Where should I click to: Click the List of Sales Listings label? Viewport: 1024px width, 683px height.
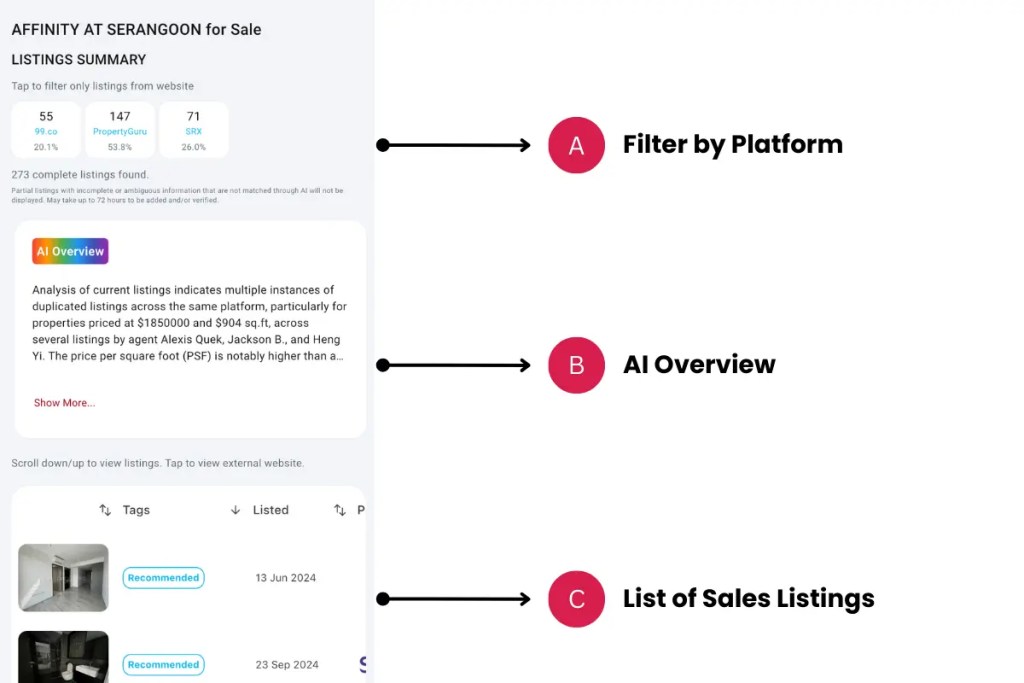[x=748, y=599]
